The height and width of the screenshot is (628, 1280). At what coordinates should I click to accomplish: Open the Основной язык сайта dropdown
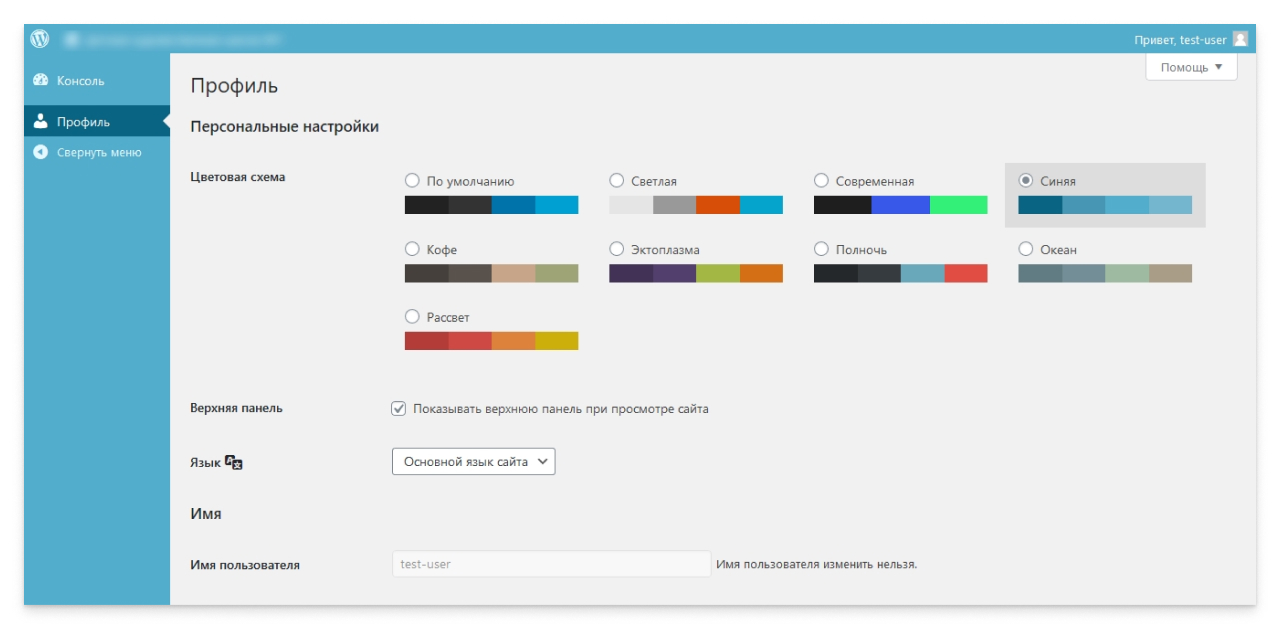click(x=473, y=461)
